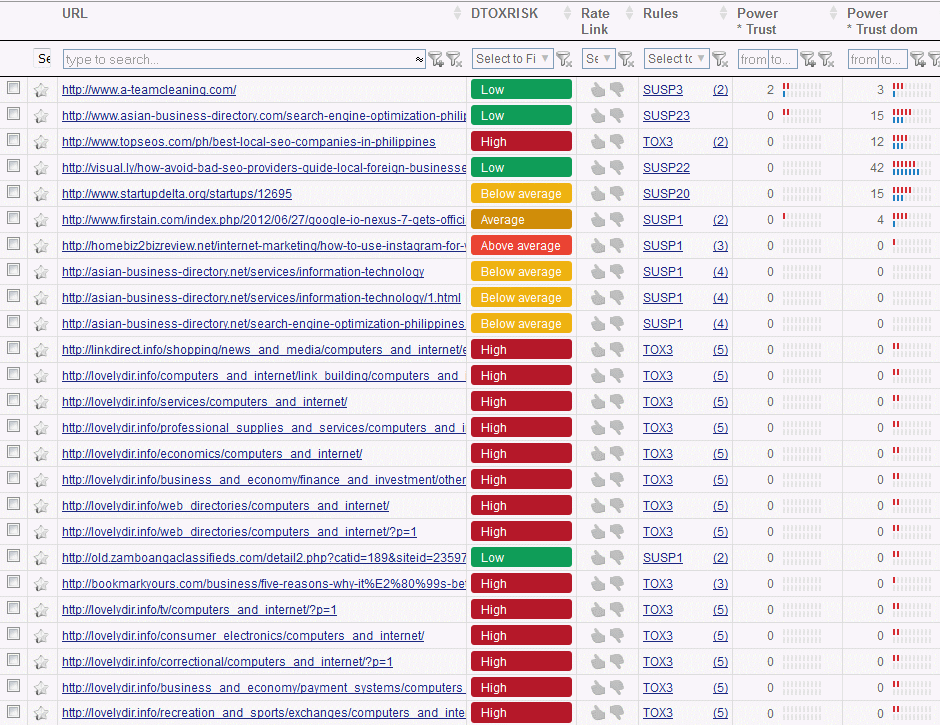This screenshot has width=940, height=725.
Task: Star the startupdelta.org row as favorite
Action: [41, 194]
